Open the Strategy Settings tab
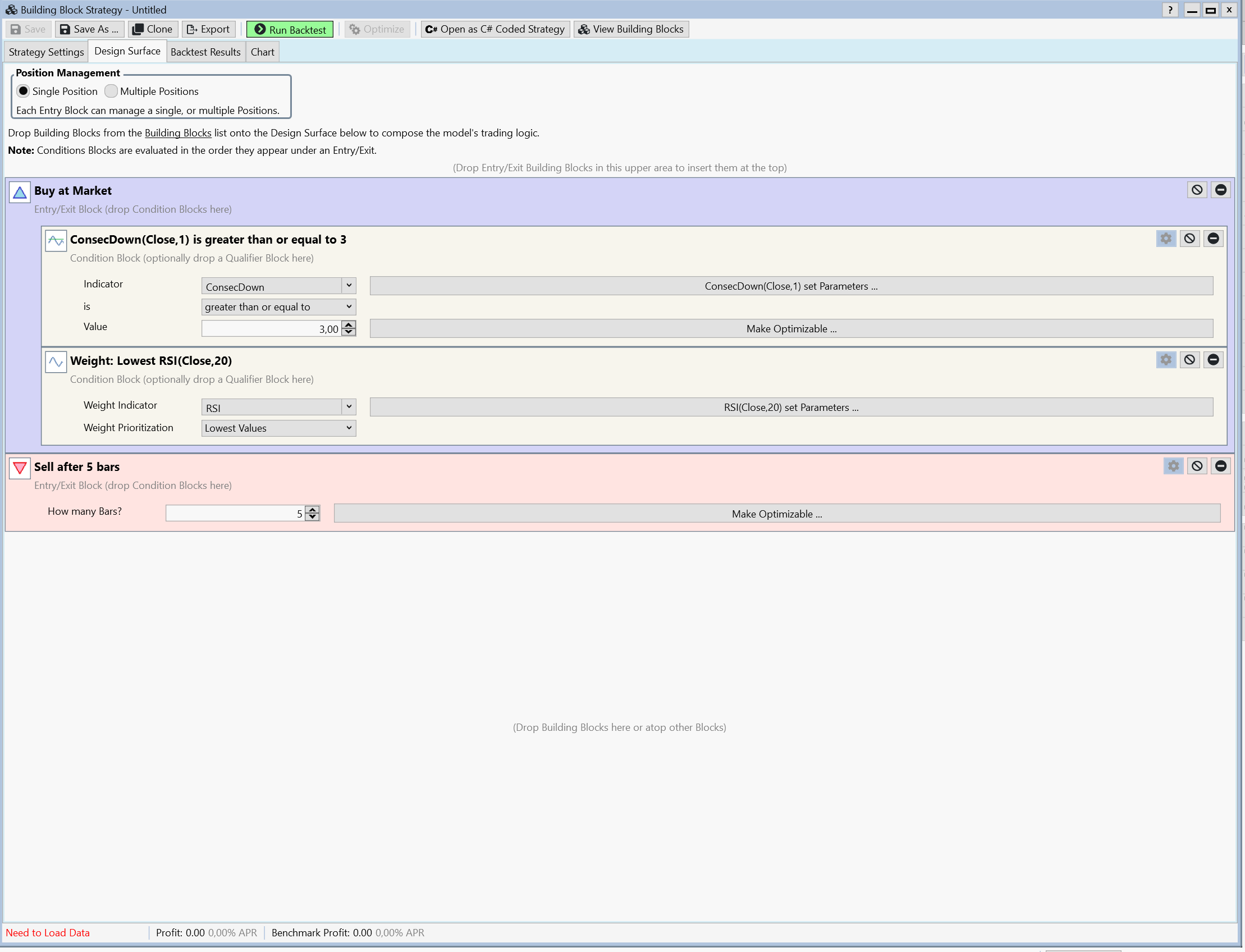Viewport: 1245px width, 952px height. 47,52
